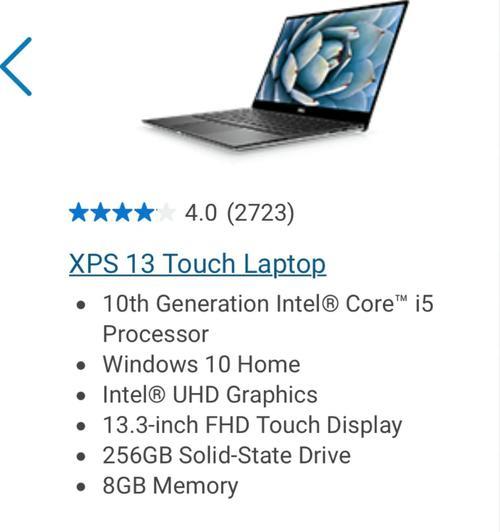Select the second blue rating star
This screenshot has height=532, width=500.
(100, 213)
